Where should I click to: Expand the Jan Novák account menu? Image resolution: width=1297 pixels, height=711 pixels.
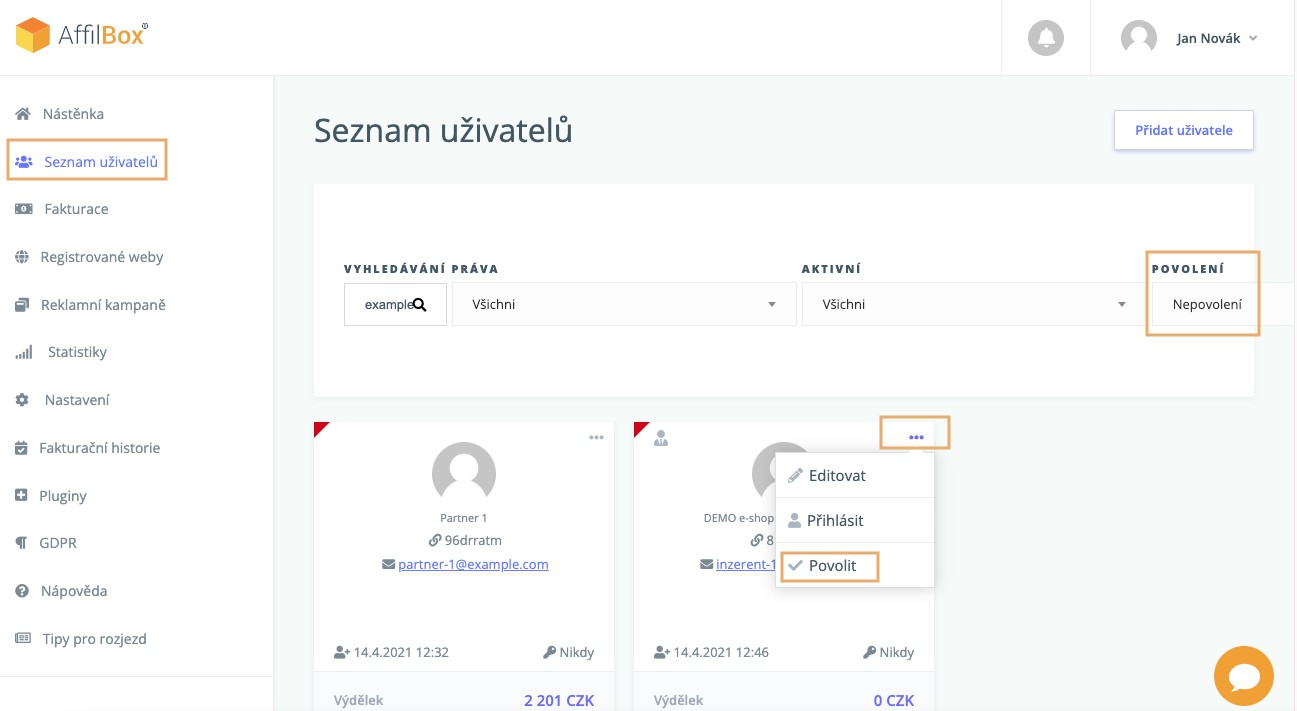point(1190,38)
